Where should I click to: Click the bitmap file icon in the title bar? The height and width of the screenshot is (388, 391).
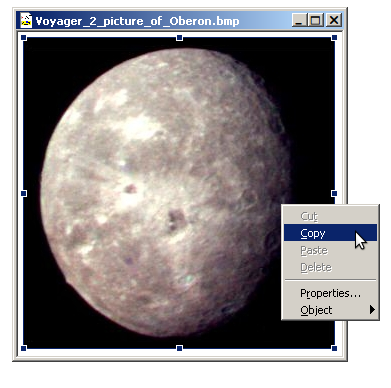pos(26,20)
